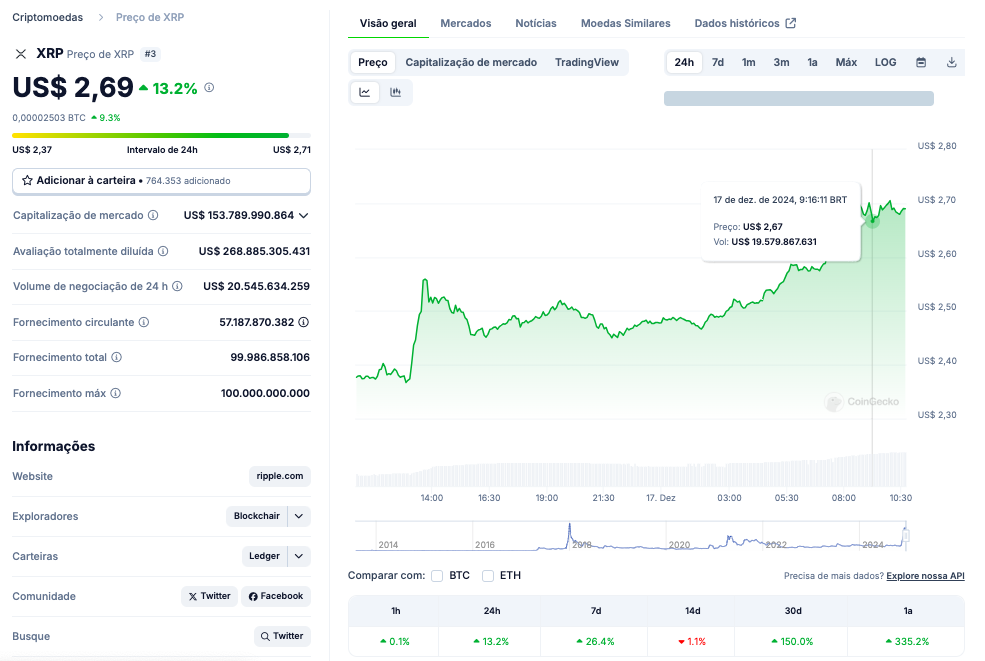Download chart data icon
985x661 pixels.
coord(952,62)
